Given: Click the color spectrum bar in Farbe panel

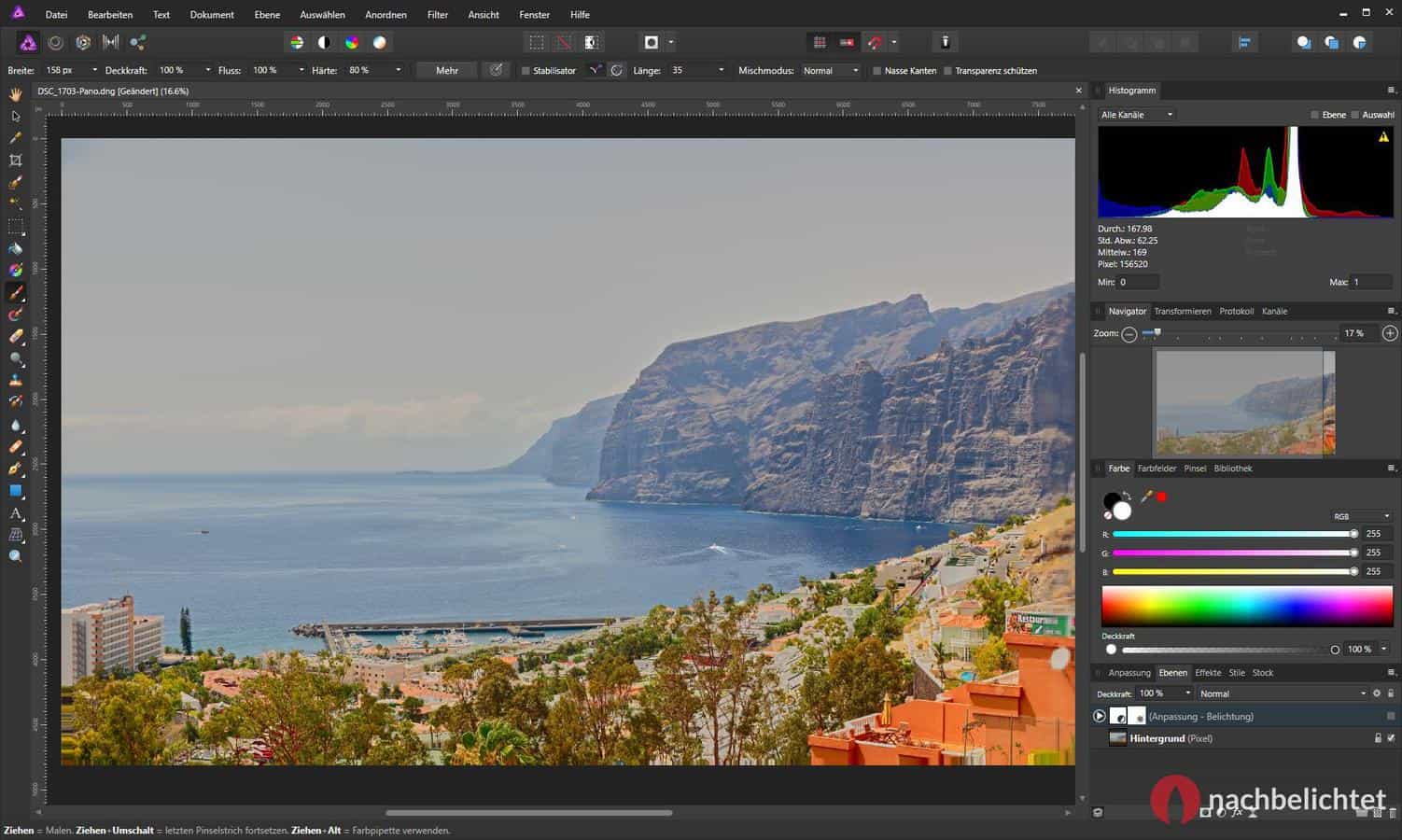Looking at the screenshot, I should (1246, 606).
